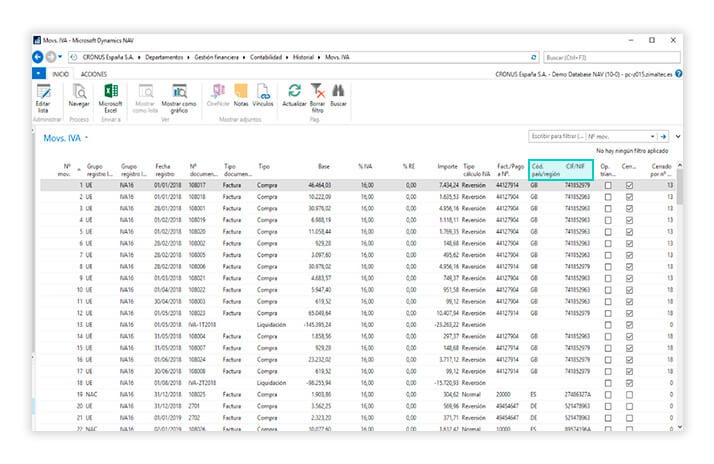Select the INICIO ribbon tab
Viewport: 714px width, 464px height.
click(61, 74)
